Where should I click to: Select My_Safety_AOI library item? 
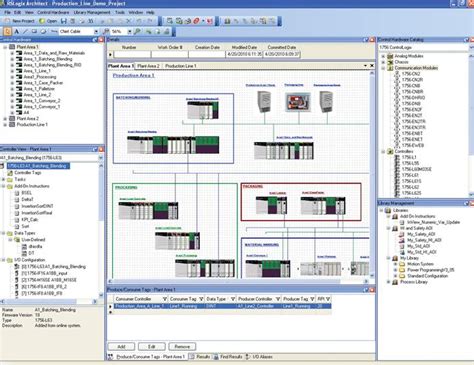click(x=421, y=234)
